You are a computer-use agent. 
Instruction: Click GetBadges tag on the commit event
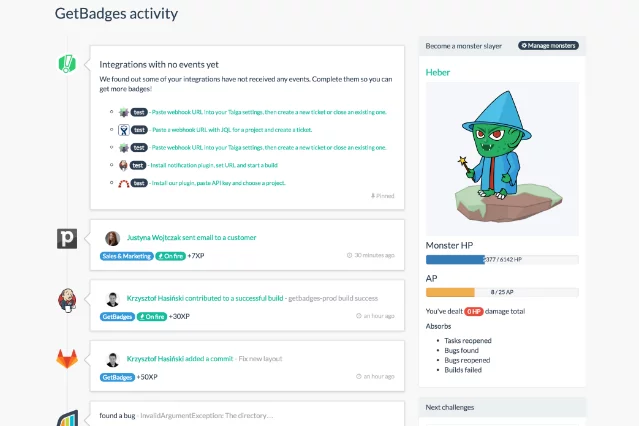click(x=117, y=377)
